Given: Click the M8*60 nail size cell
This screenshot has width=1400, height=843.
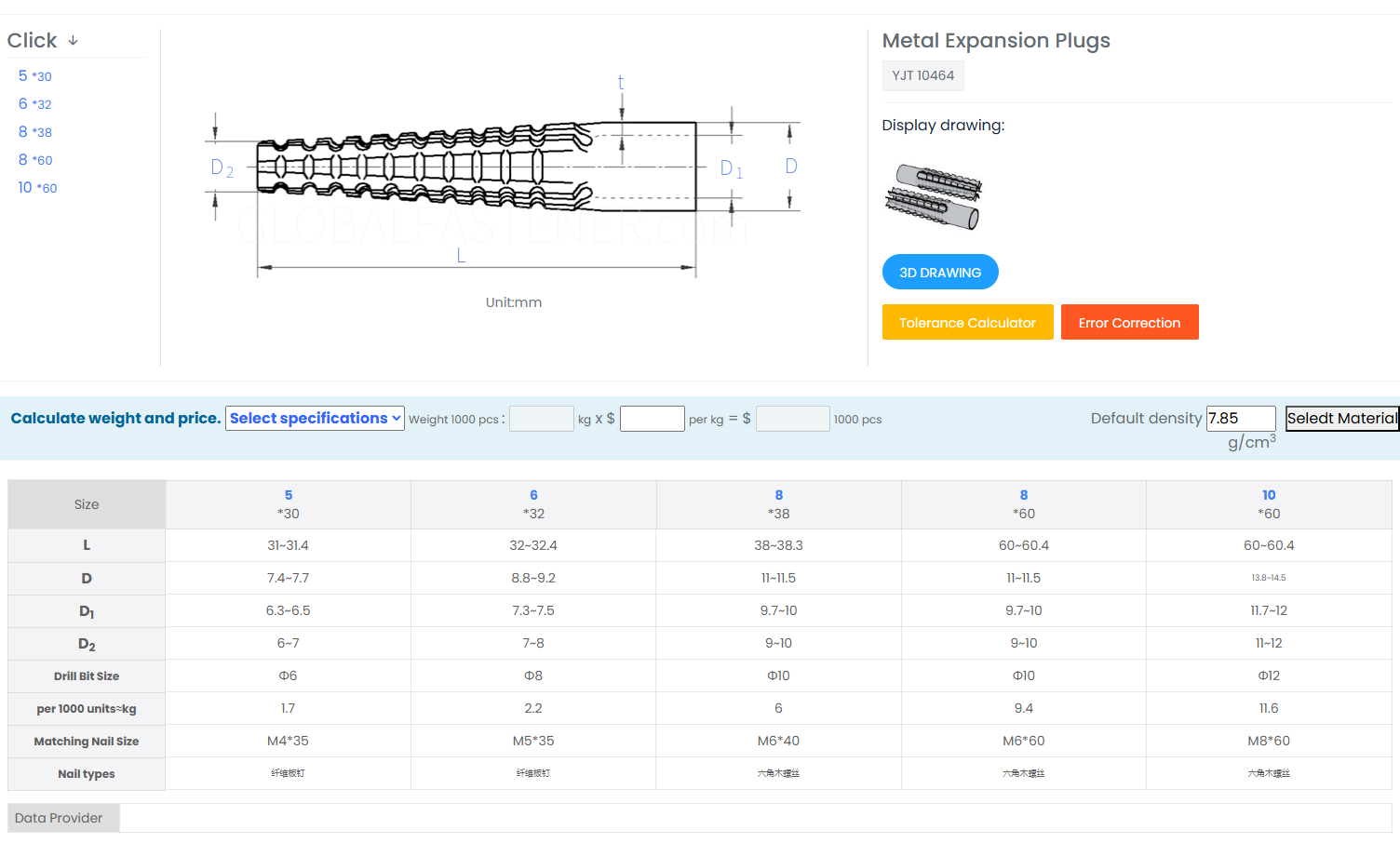Looking at the screenshot, I should tap(1269, 741).
